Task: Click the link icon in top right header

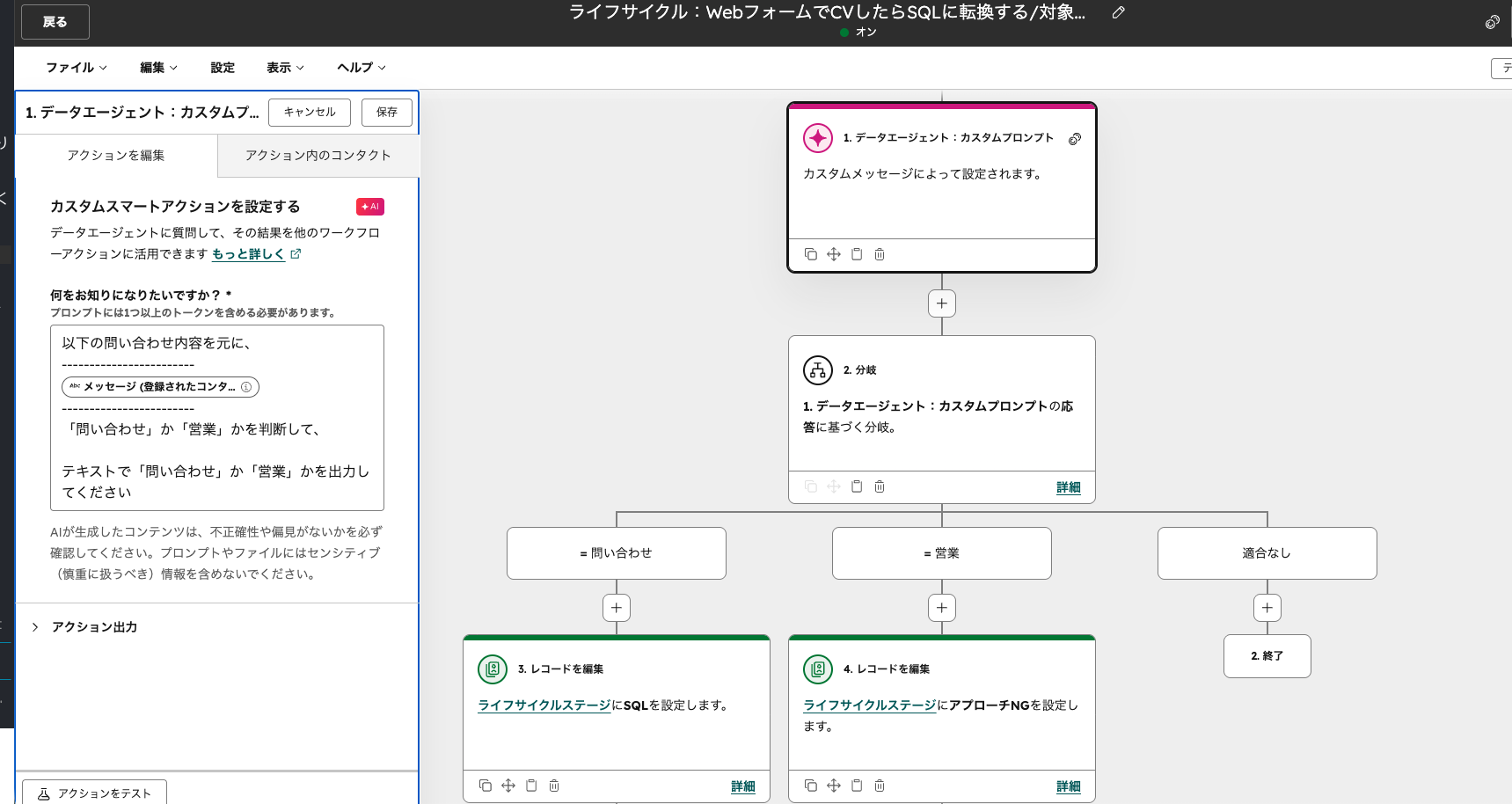Action: [1493, 22]
